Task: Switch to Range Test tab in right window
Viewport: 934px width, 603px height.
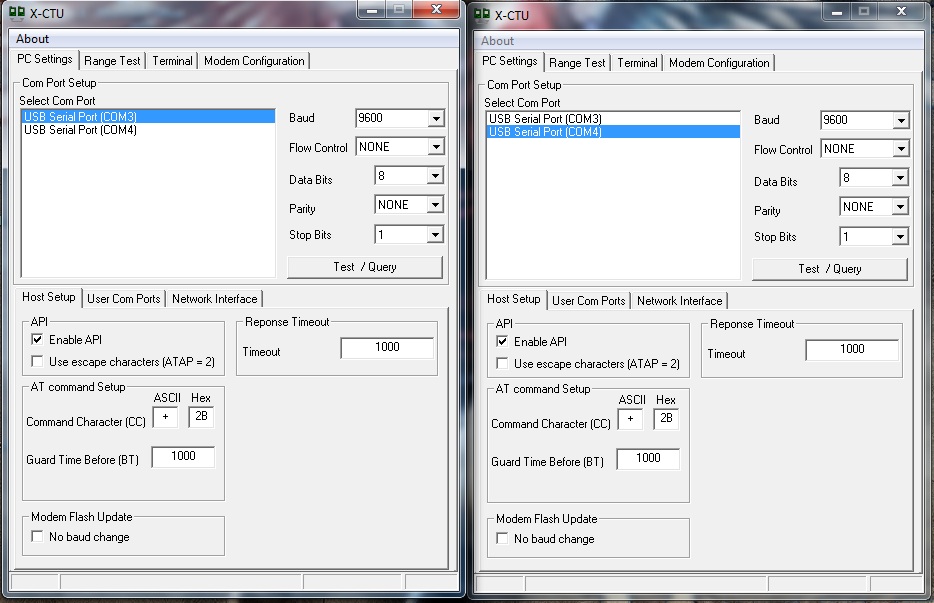Action: tap(577, 63)
